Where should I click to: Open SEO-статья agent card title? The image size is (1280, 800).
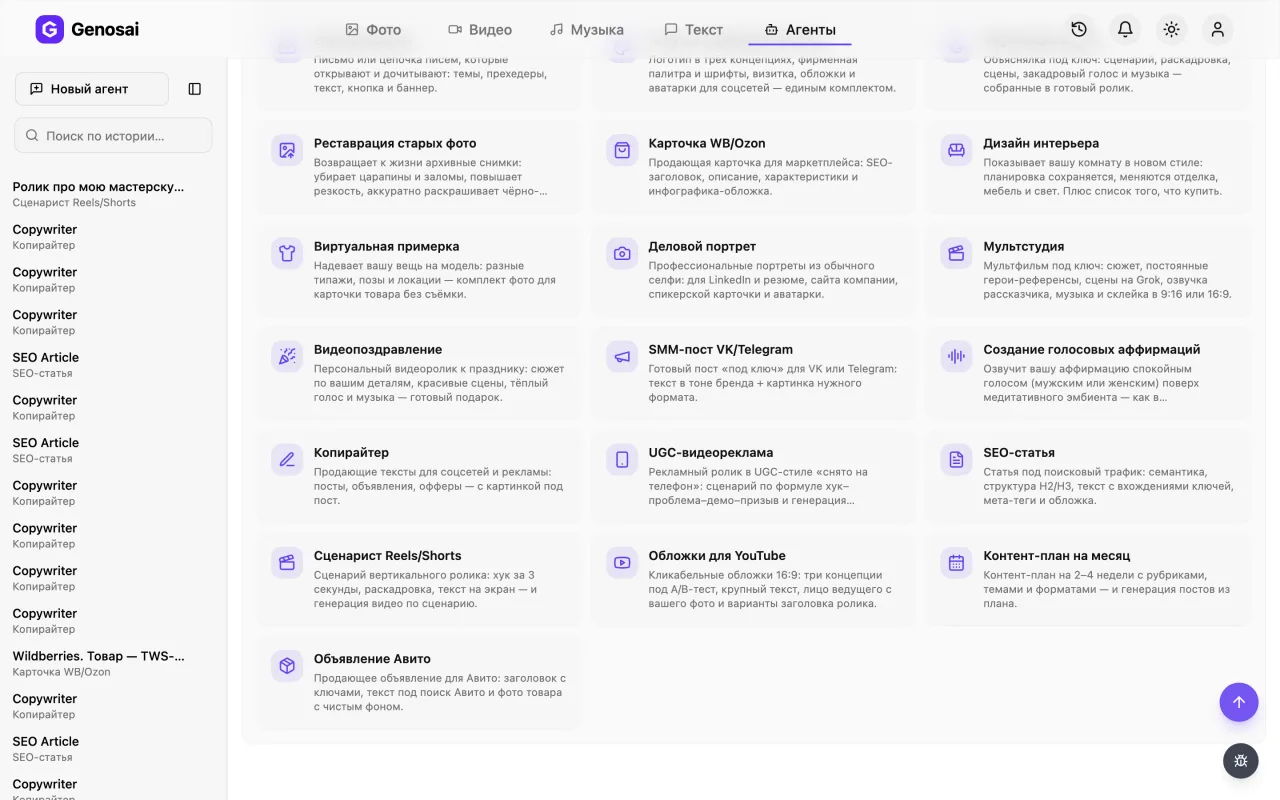1019,452
